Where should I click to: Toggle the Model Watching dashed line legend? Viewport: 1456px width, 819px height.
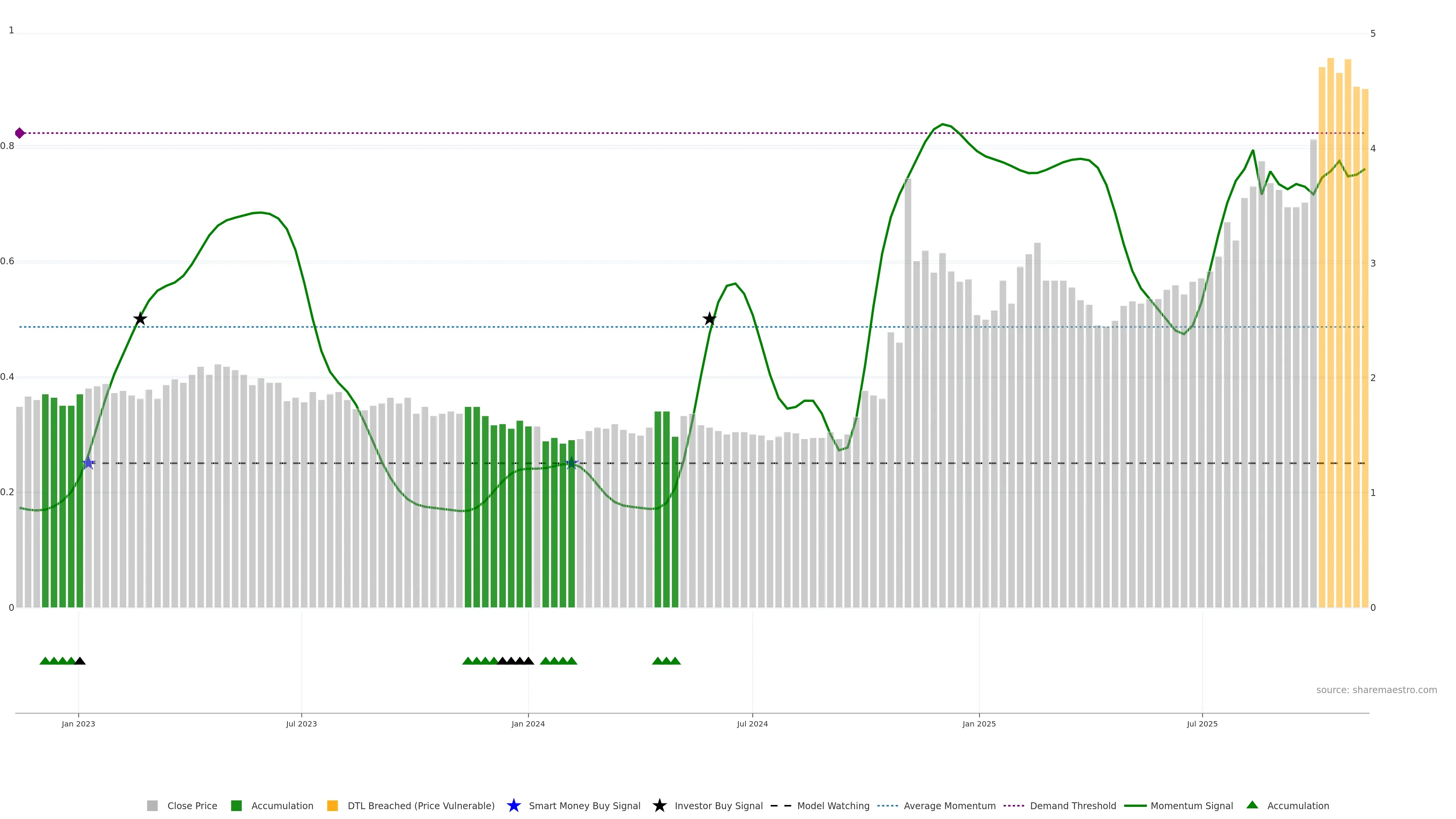click(781, 805)
